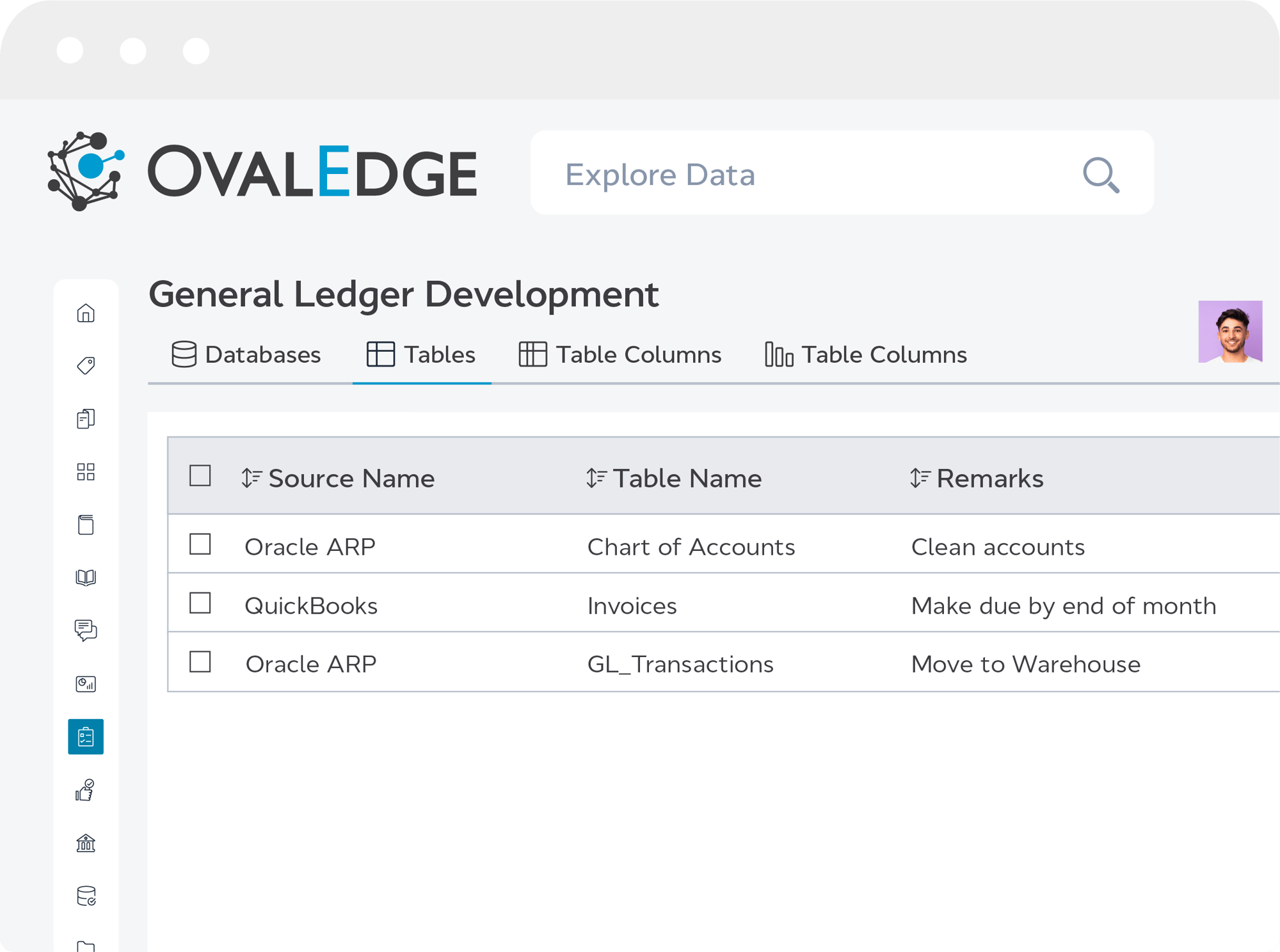Open the chat messages sidebar icon

pyautogui.click(x=86, y=631)
